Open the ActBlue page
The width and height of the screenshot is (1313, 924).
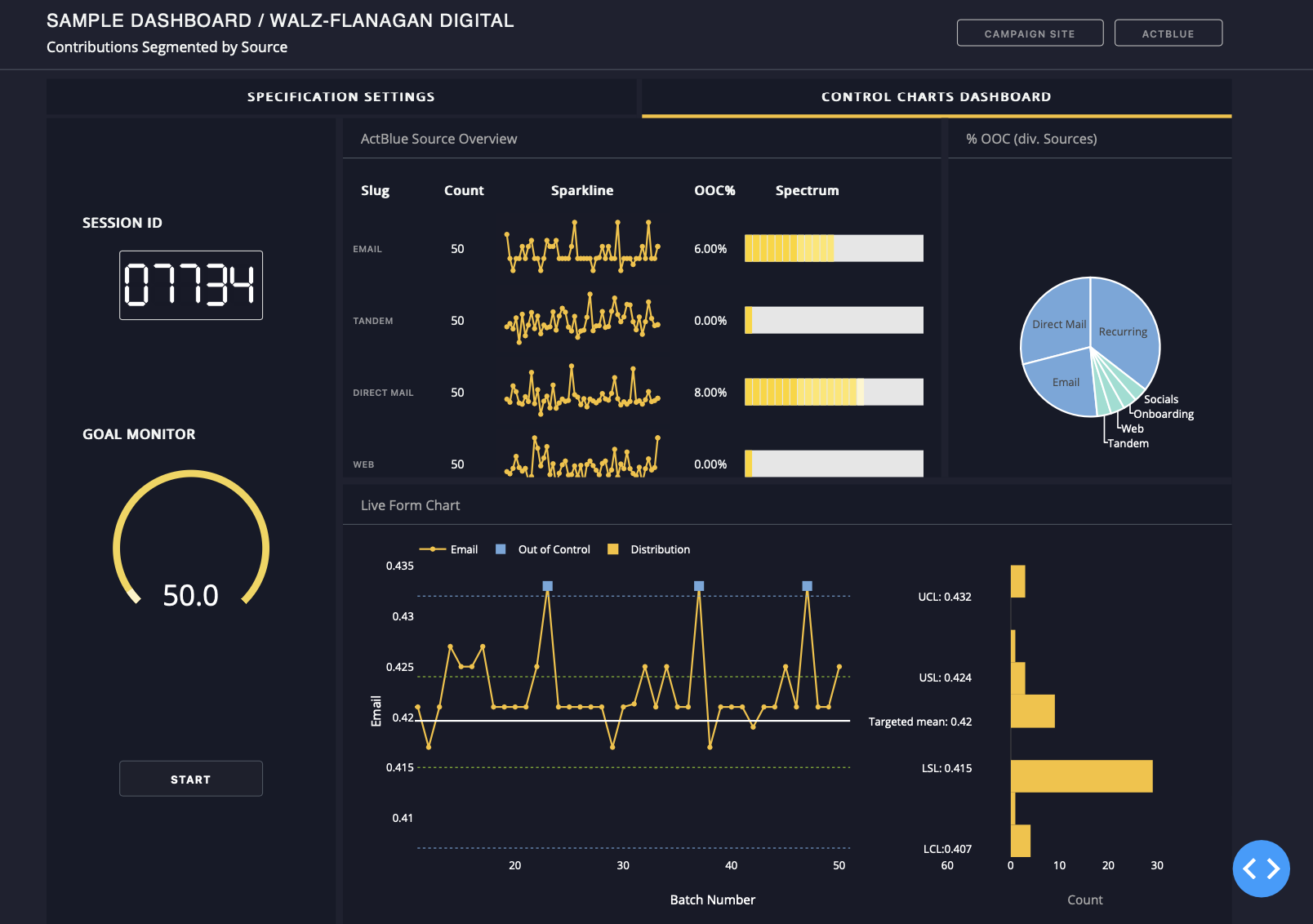coord(1168,33)
